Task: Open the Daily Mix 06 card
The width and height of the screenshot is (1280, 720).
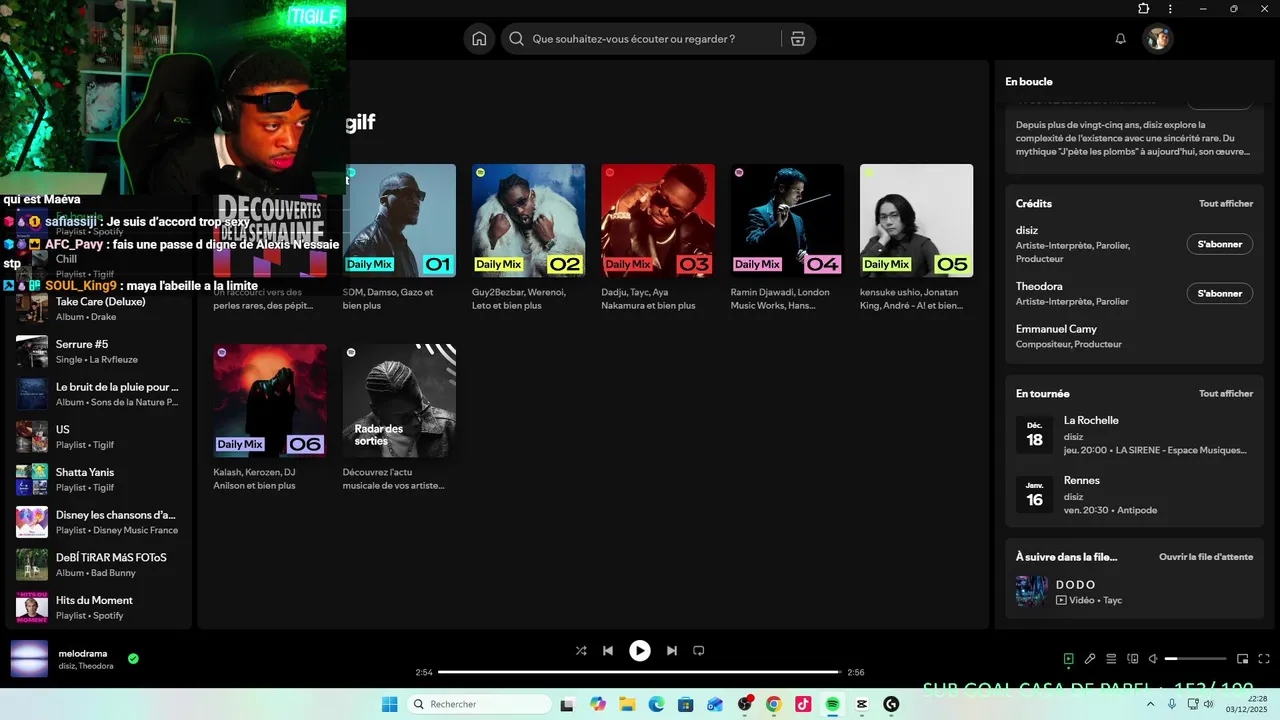Action: (270, 418)
